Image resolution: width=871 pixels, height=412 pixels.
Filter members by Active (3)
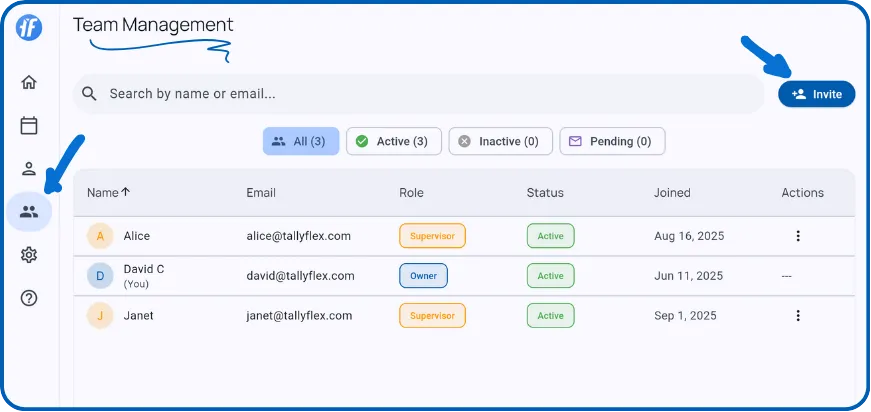392,142
